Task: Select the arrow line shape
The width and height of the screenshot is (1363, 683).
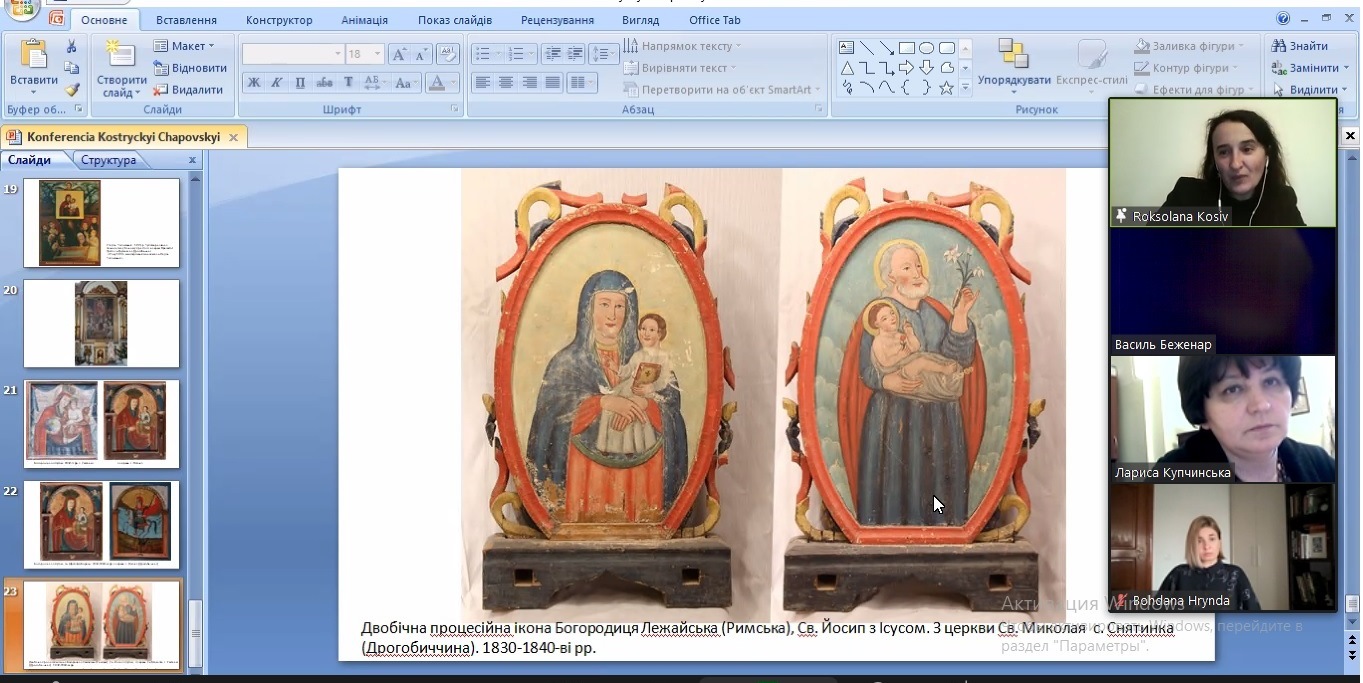Action: [886, 47]
